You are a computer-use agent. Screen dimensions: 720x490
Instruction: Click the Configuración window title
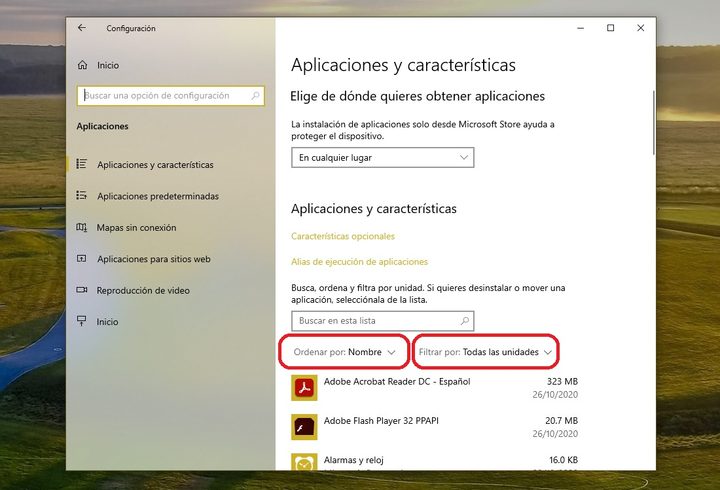point(131,28)
